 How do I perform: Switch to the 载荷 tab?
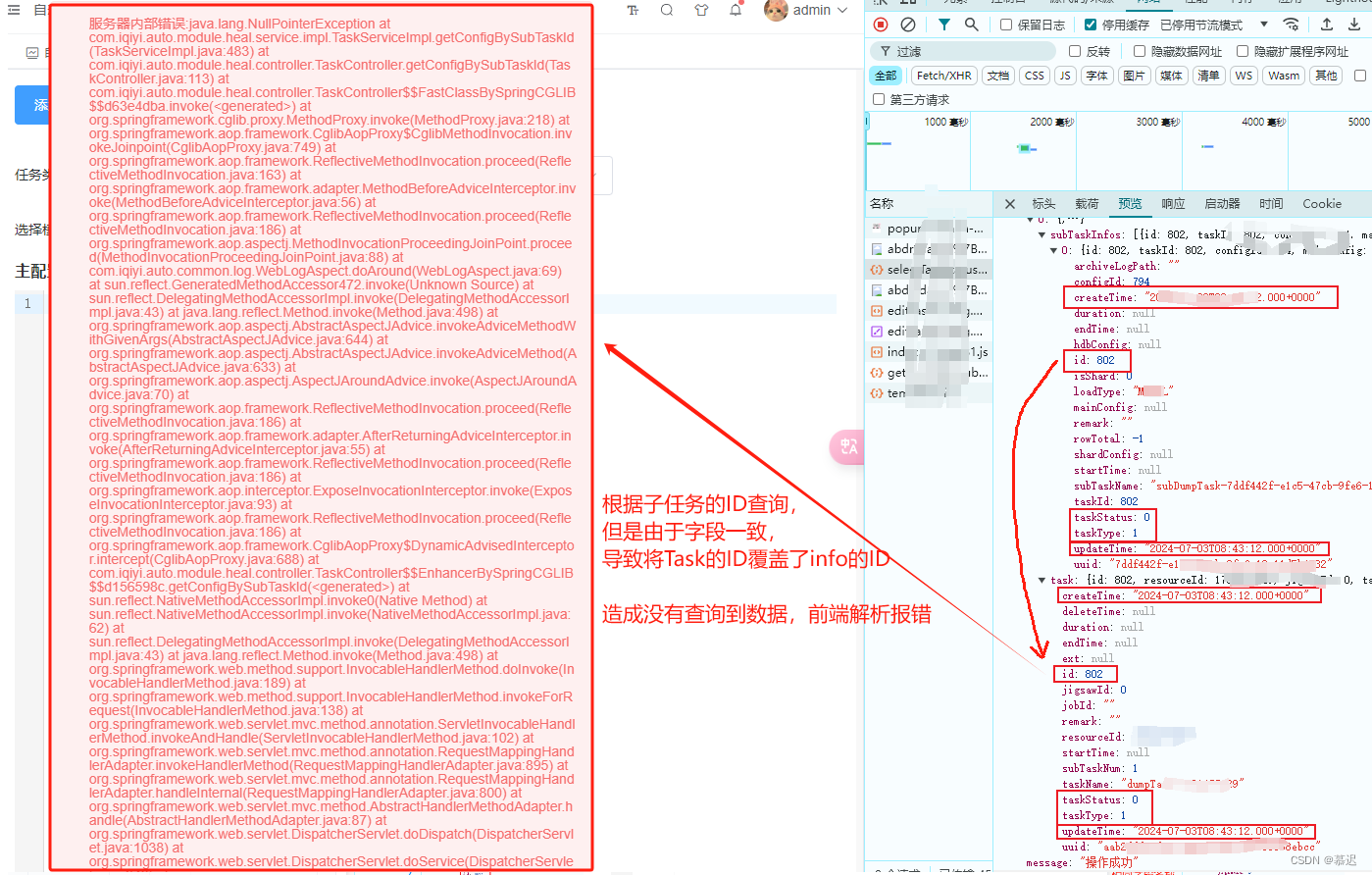coord(1087,204)
